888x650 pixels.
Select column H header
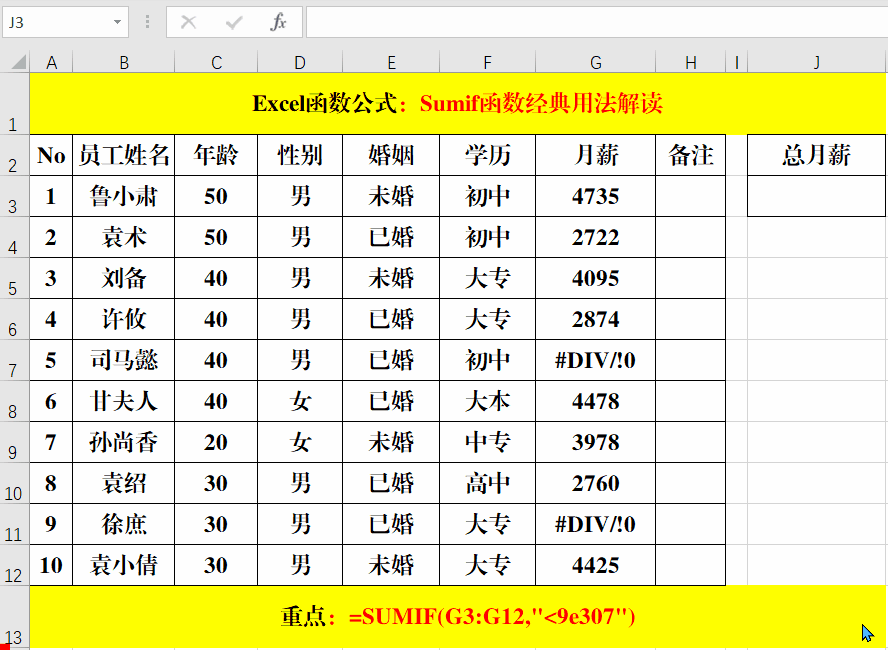tap(690, 62)
